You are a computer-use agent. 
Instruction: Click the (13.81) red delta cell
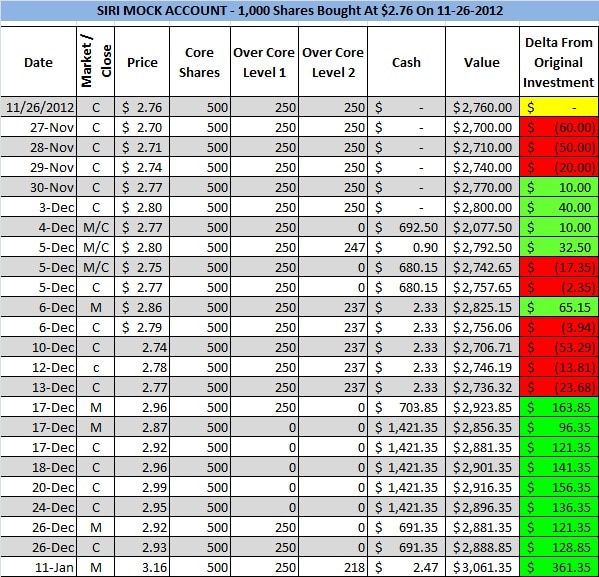pos(559,367)
